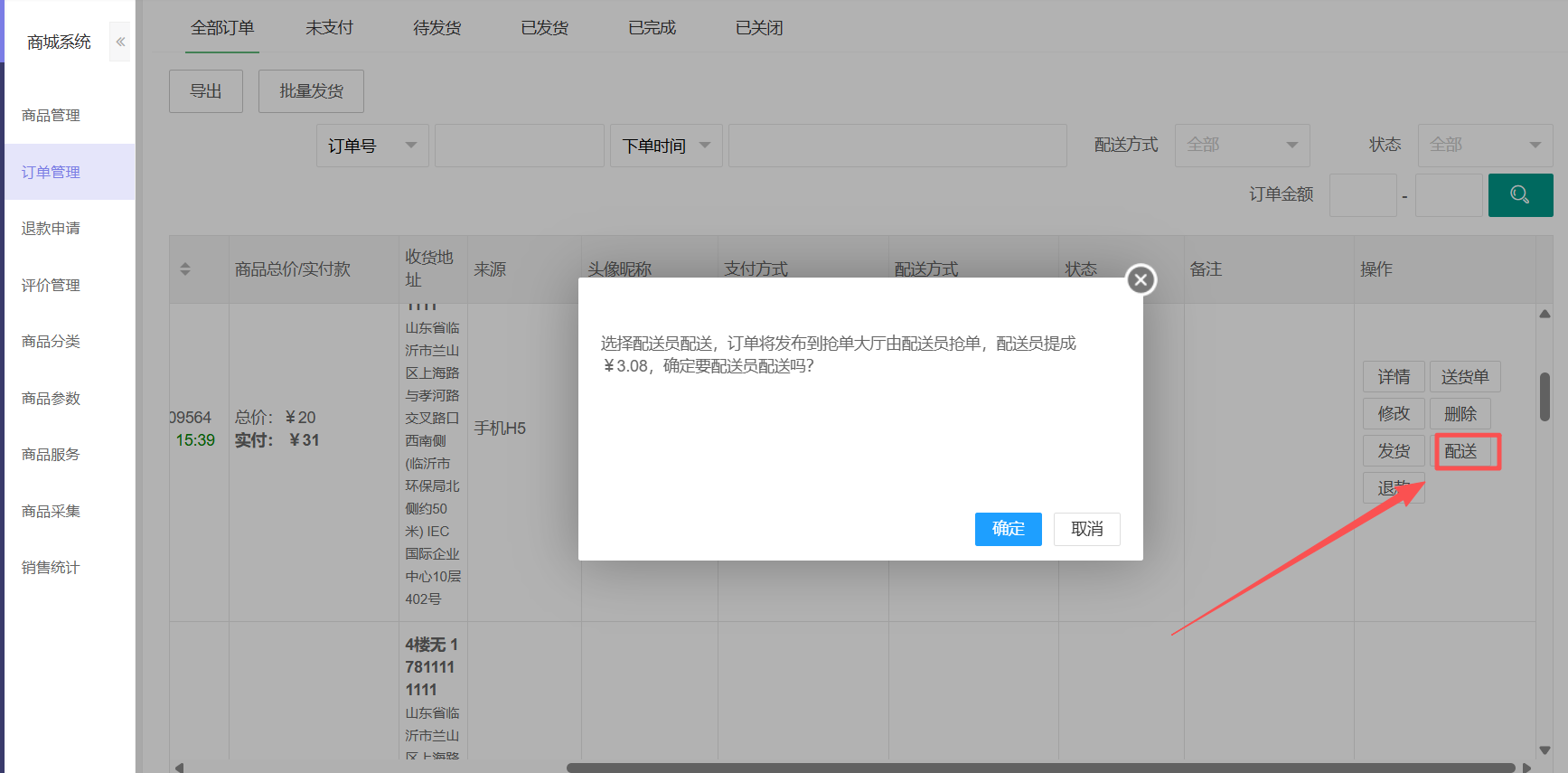Click the green search magnifier button
Screen dimensions: 1568x773
point(1520,195)
